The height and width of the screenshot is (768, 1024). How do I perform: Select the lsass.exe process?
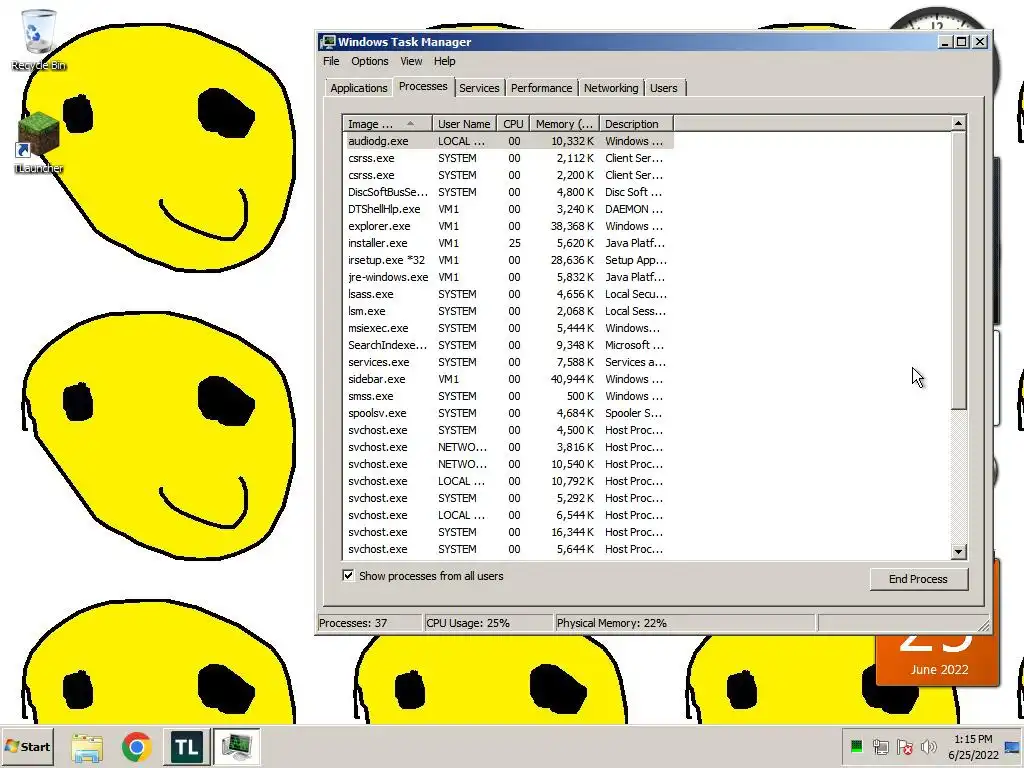coord(508,294)
